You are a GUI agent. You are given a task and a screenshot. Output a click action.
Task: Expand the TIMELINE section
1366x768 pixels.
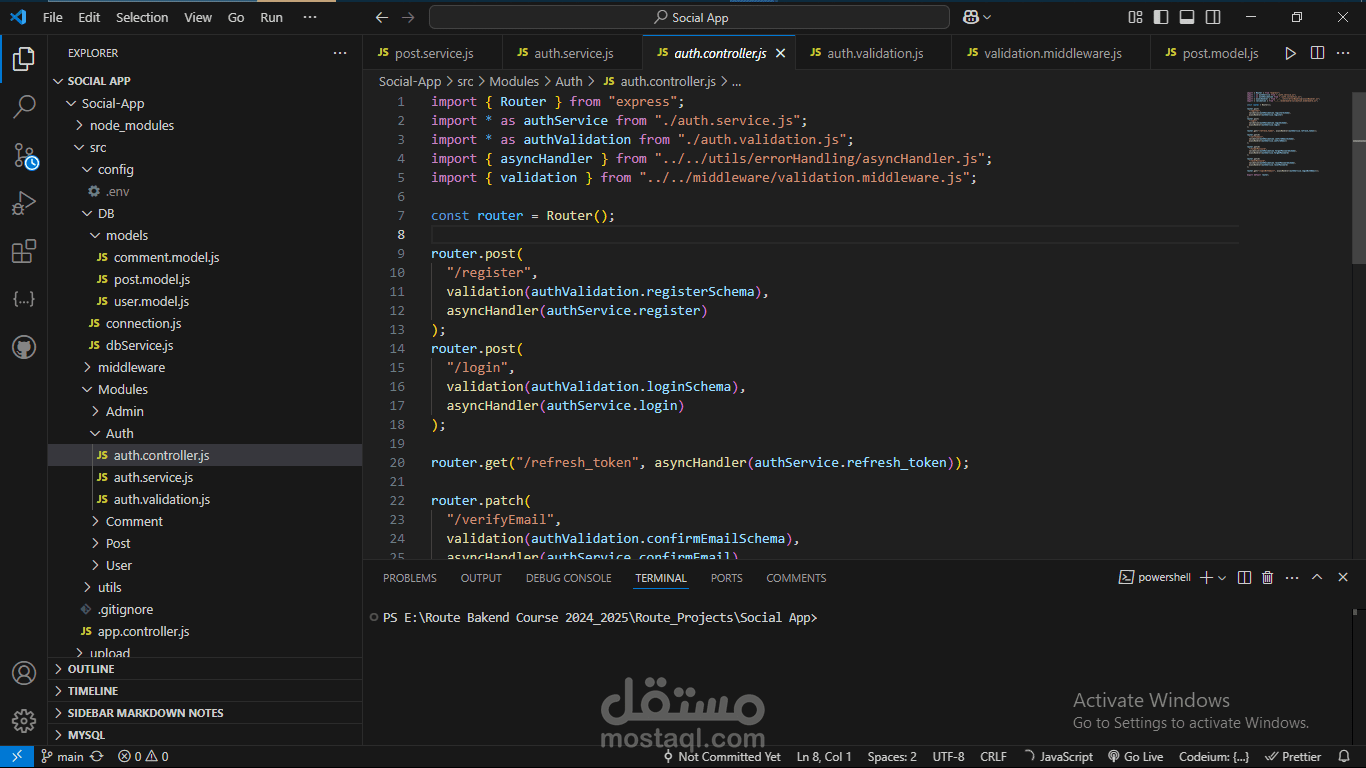coord(205,691)
